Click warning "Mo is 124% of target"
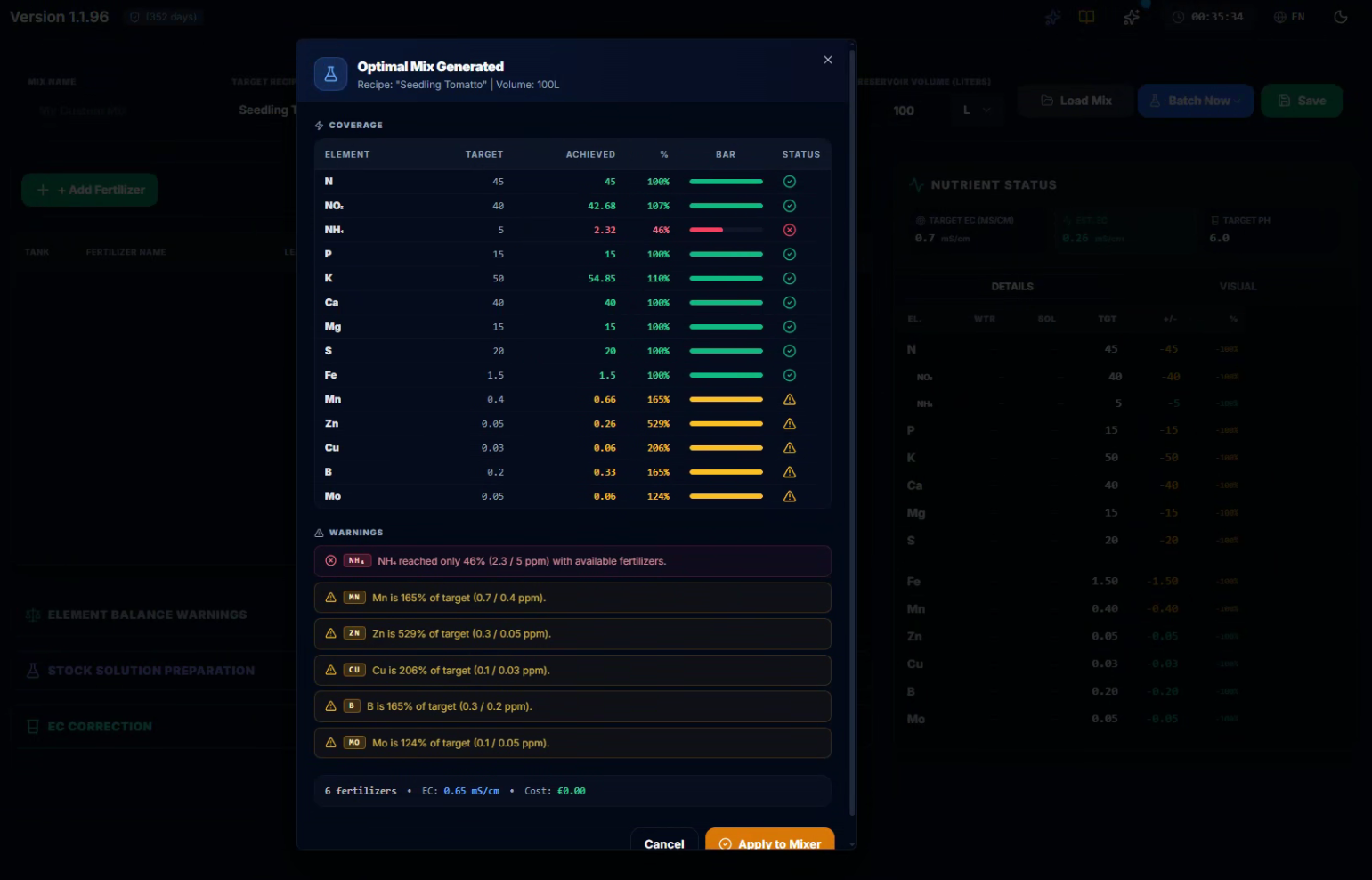The width and height of the screenshot is (1372, 880). (572, 743)
